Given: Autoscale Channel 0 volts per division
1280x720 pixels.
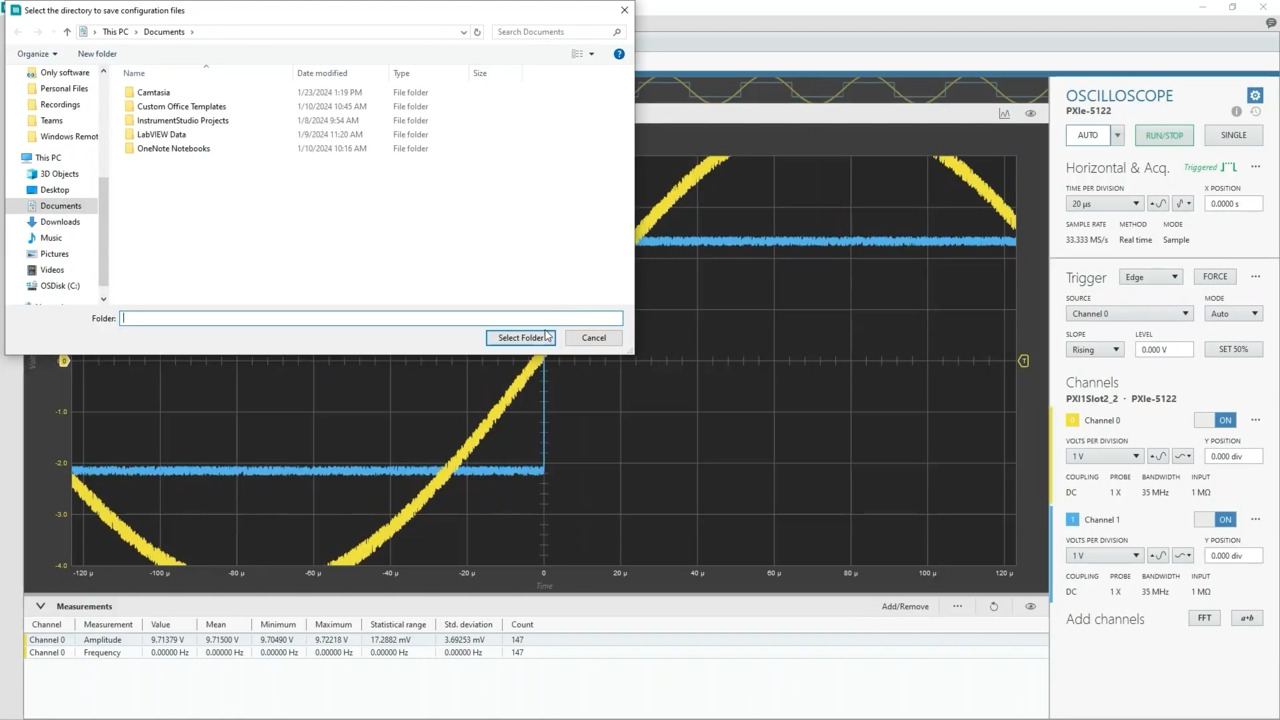Looking at the screenshot, I should (1159, 456).
